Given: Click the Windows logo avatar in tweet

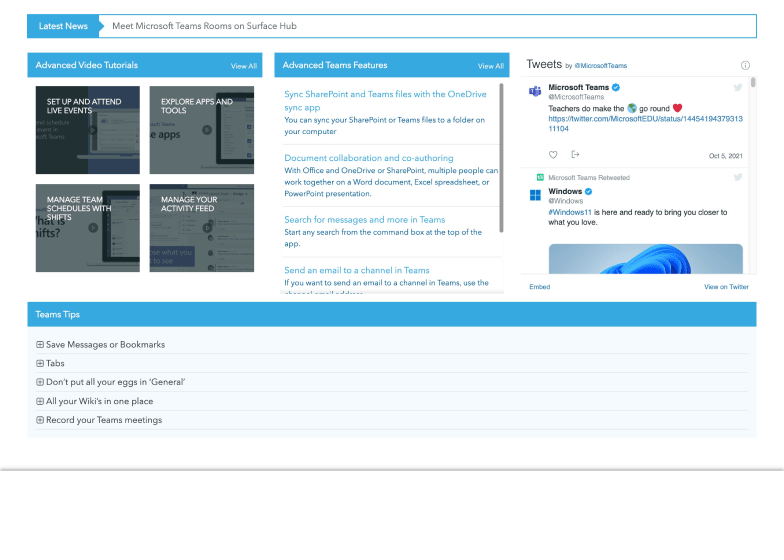Looking at the screenshot, I should tap(535, 195).
